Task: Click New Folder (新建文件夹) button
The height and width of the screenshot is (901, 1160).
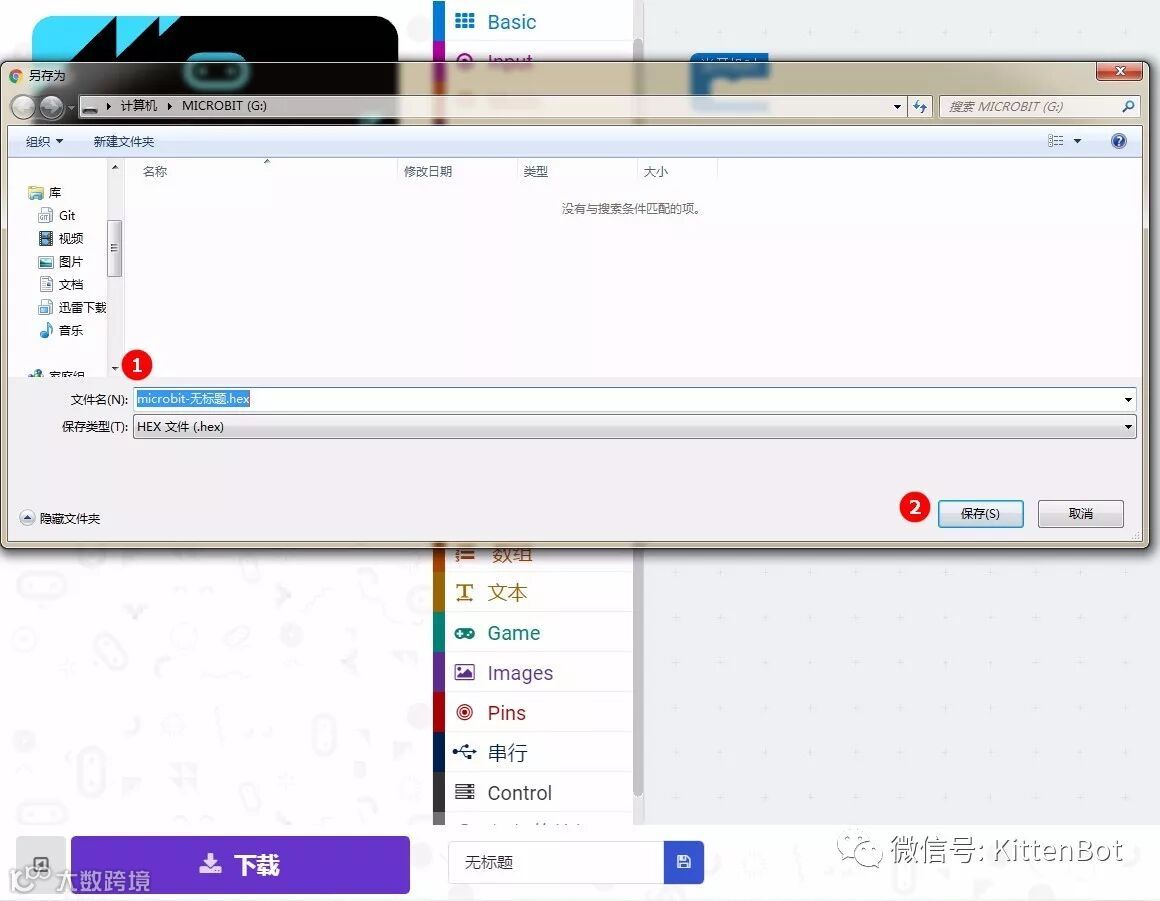Action: click(x=124, y=141)
